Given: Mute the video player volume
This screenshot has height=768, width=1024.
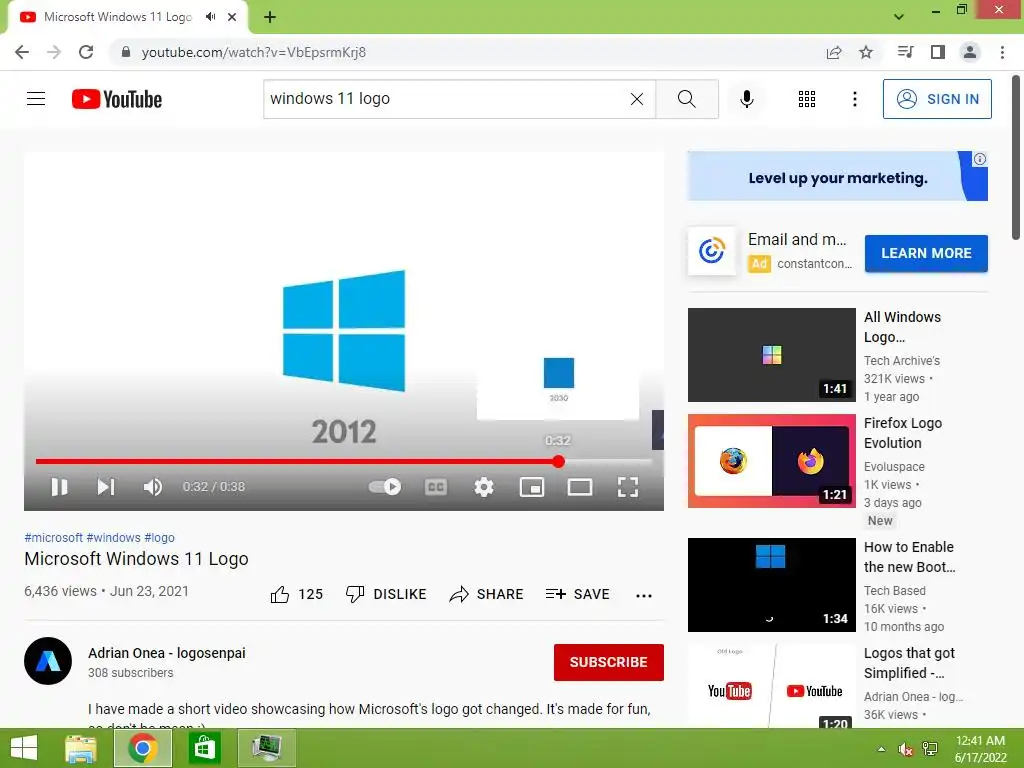Looking at the screenshot, I should [152, 487].
